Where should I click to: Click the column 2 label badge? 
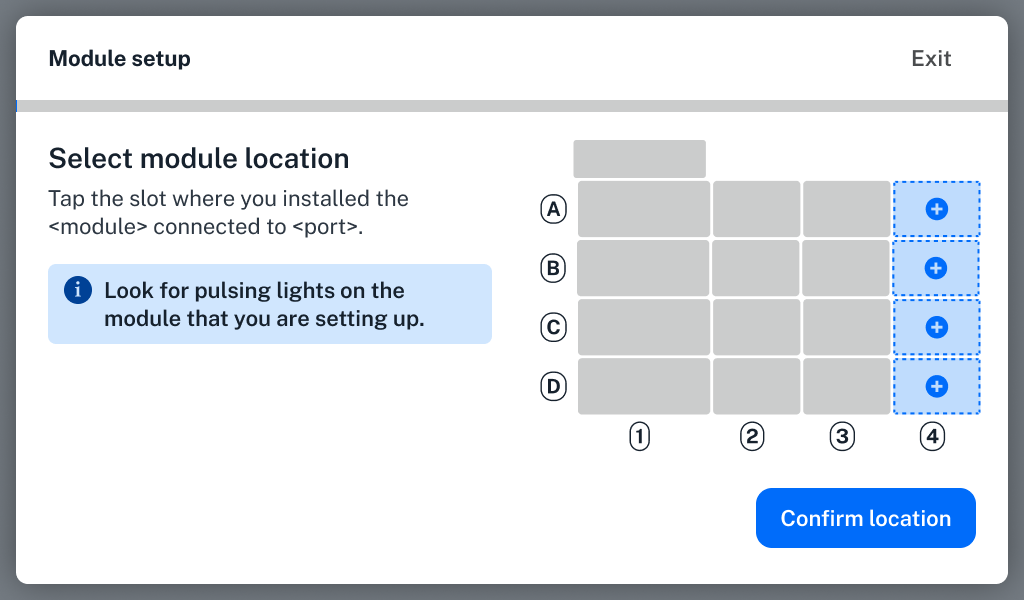(752, 436)
